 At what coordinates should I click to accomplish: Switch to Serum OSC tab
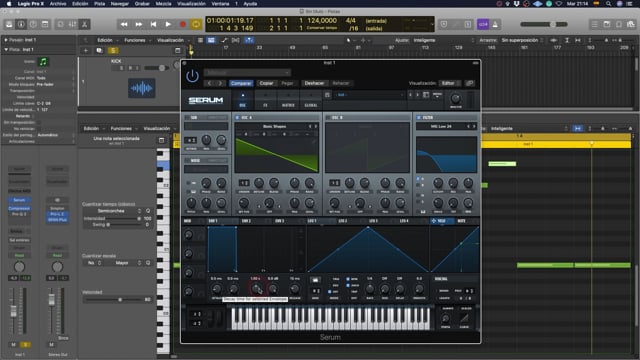point(243,100)
